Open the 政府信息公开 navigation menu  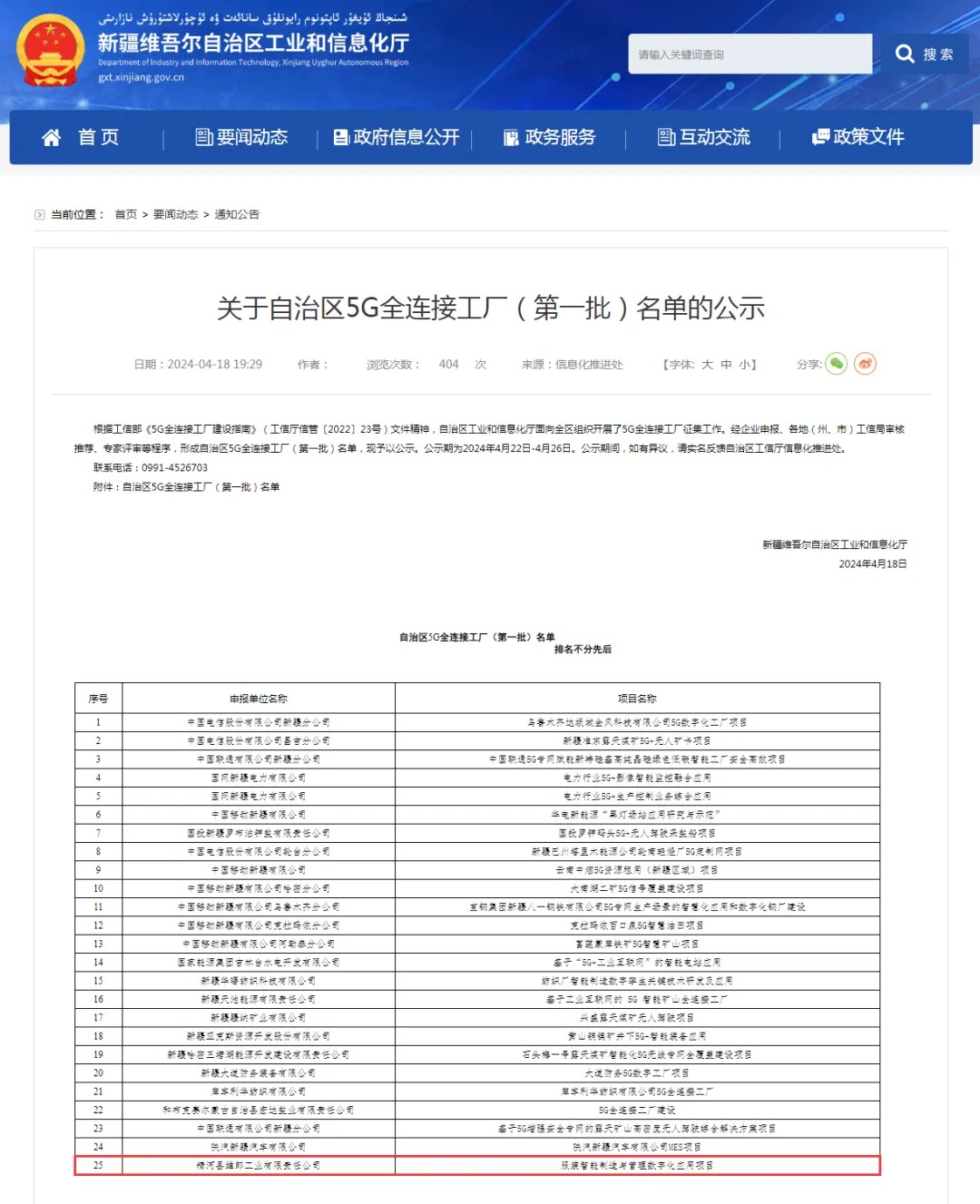click(397, 137)
